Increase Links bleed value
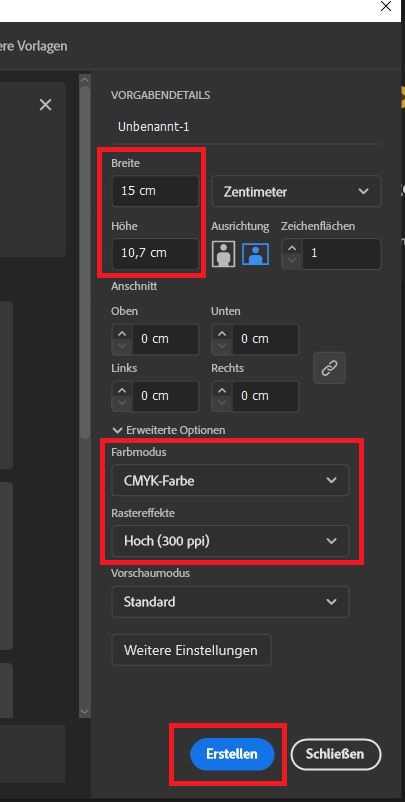 click(122, 390)
